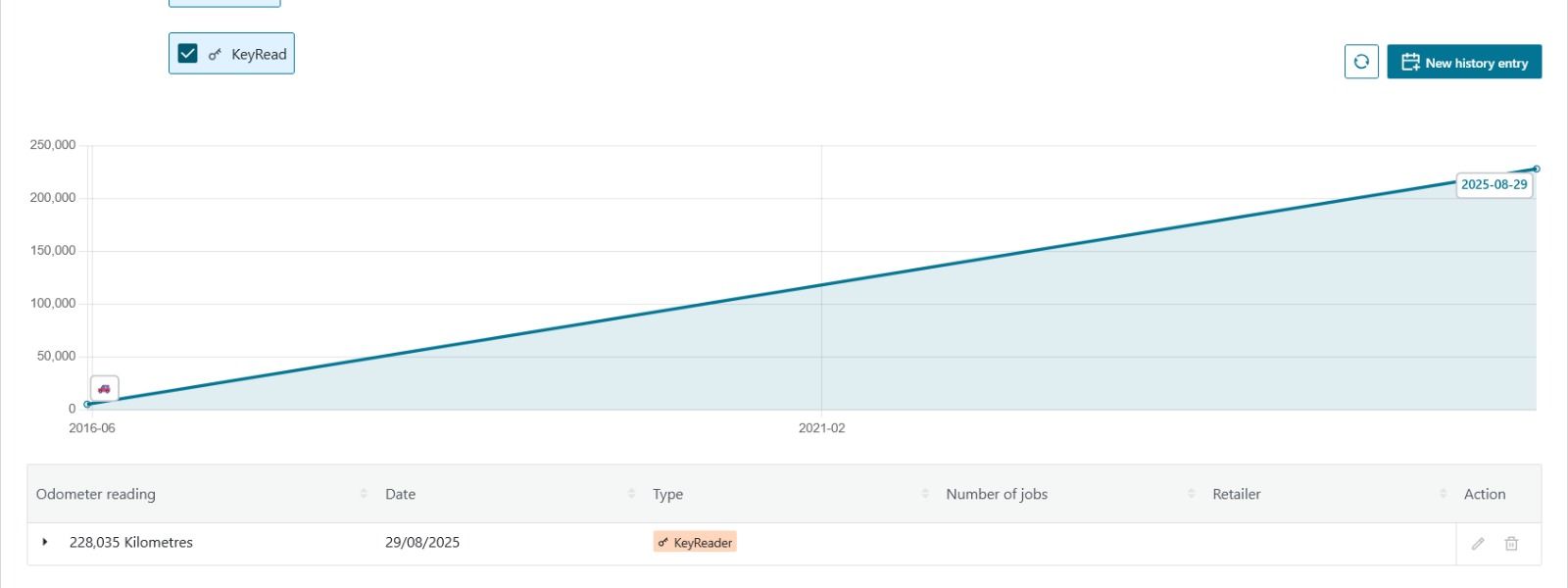
Task: Click the key icon in KeyRead filter
Action: [x=215, y=55]
